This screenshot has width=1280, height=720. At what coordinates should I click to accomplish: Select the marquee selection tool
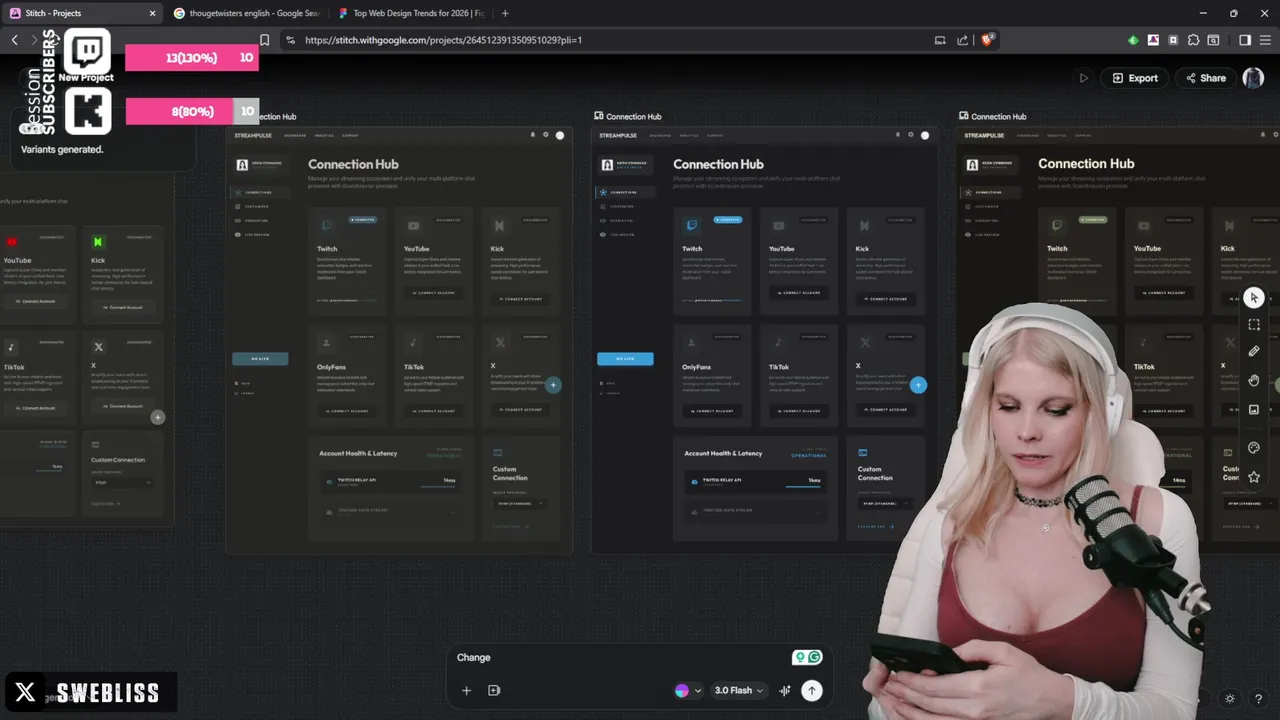1254,325
